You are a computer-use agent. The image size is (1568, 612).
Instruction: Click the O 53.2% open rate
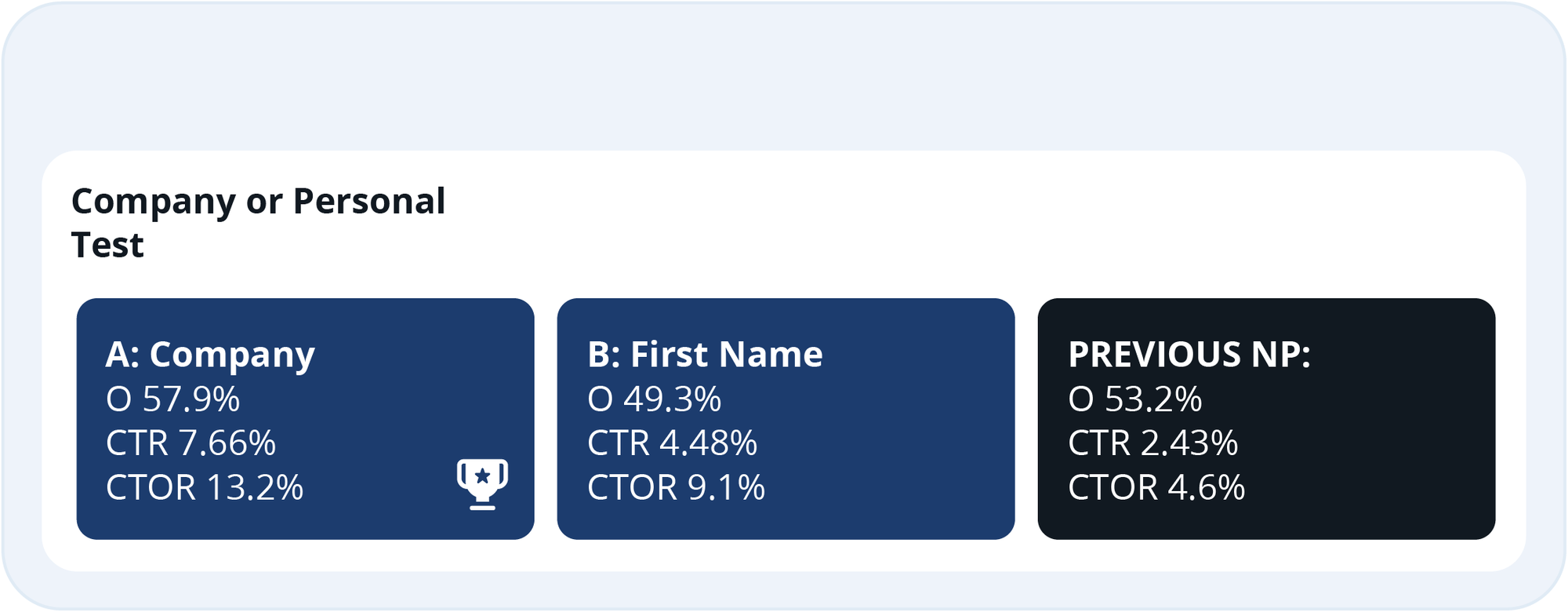click(1134, 399)
